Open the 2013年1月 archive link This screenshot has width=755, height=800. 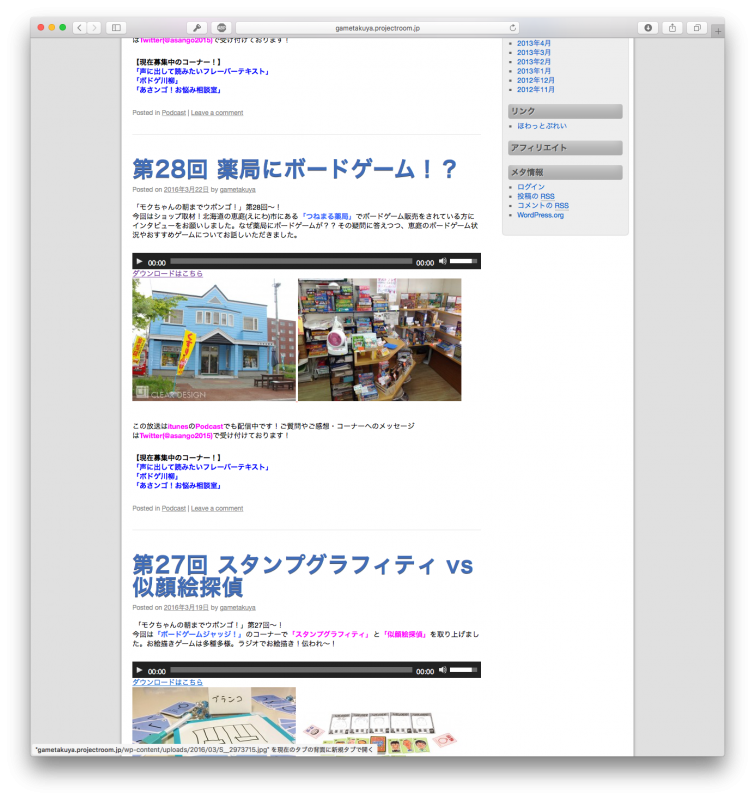click(533, 71)
